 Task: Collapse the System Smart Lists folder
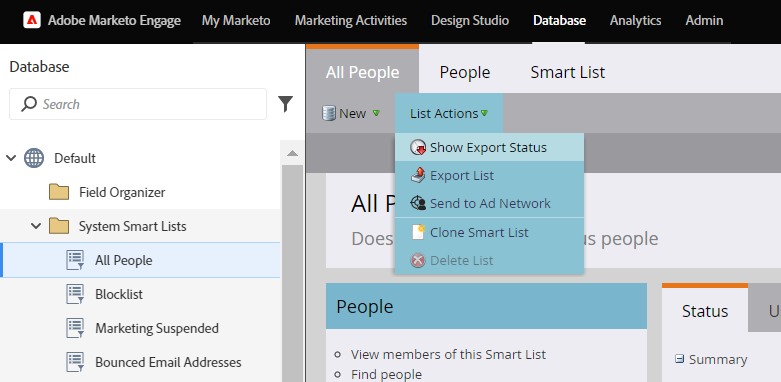pos(36,226)
